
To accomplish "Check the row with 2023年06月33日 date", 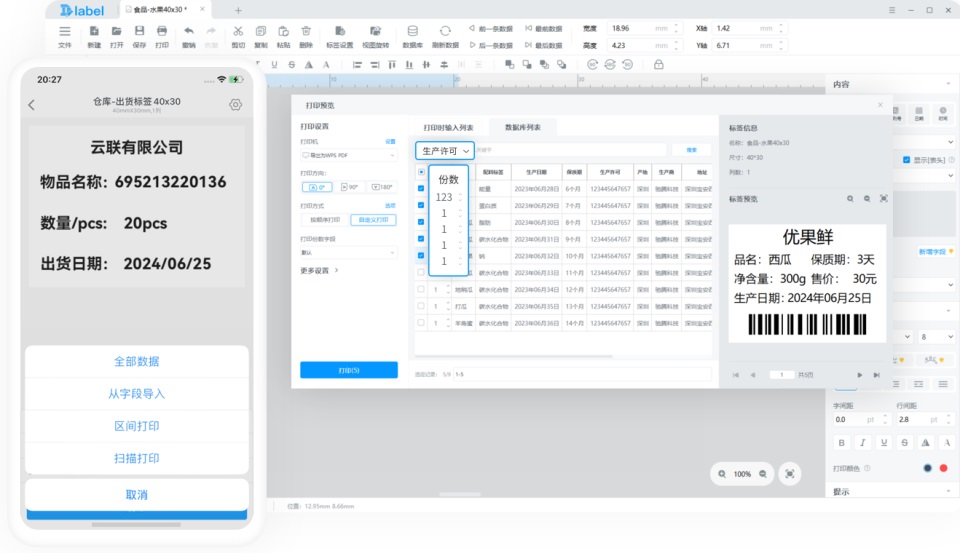I will tap(421, 273).
